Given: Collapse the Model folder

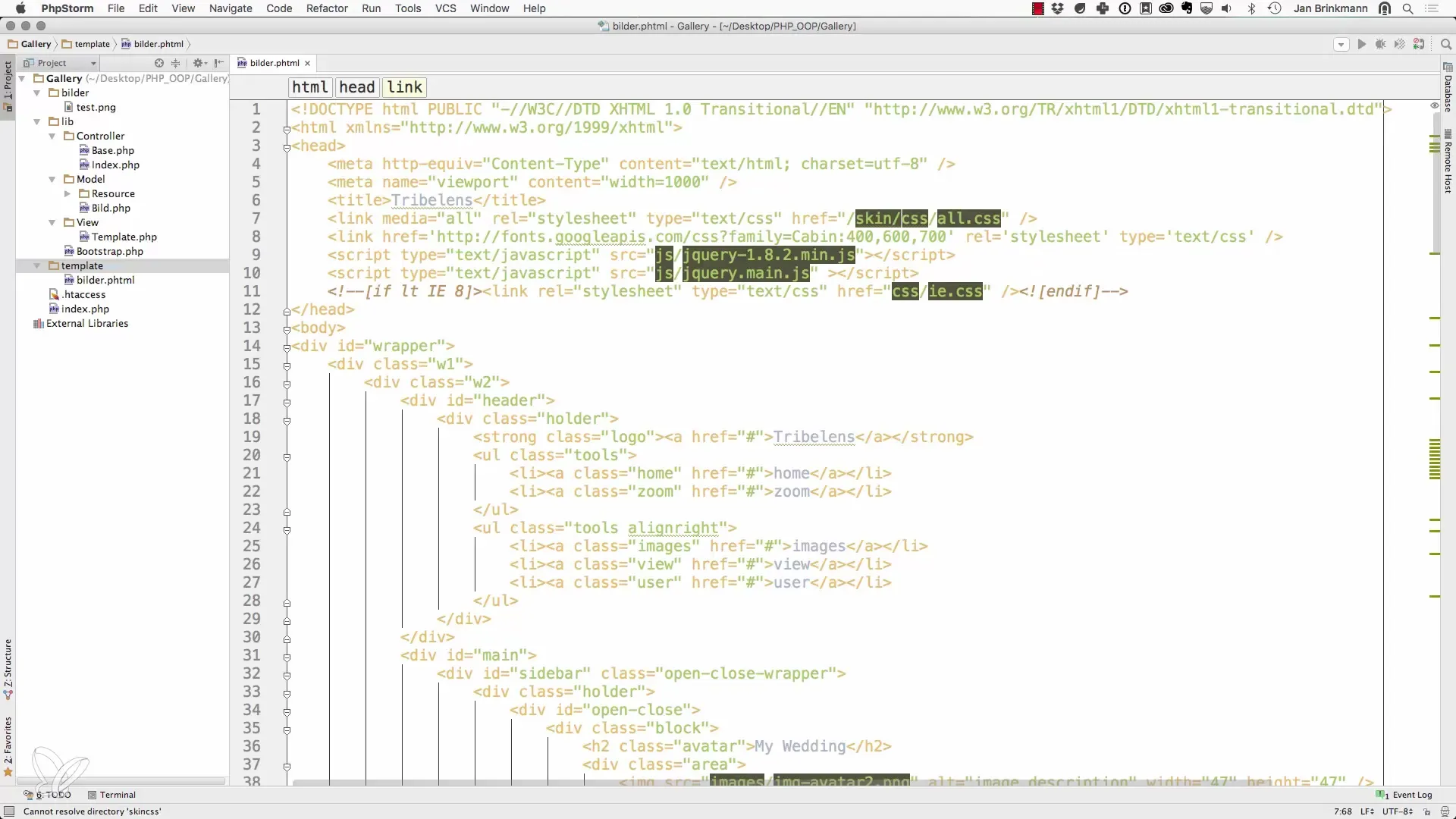Looking at the screenshot, I should click(x=52, y=179).
